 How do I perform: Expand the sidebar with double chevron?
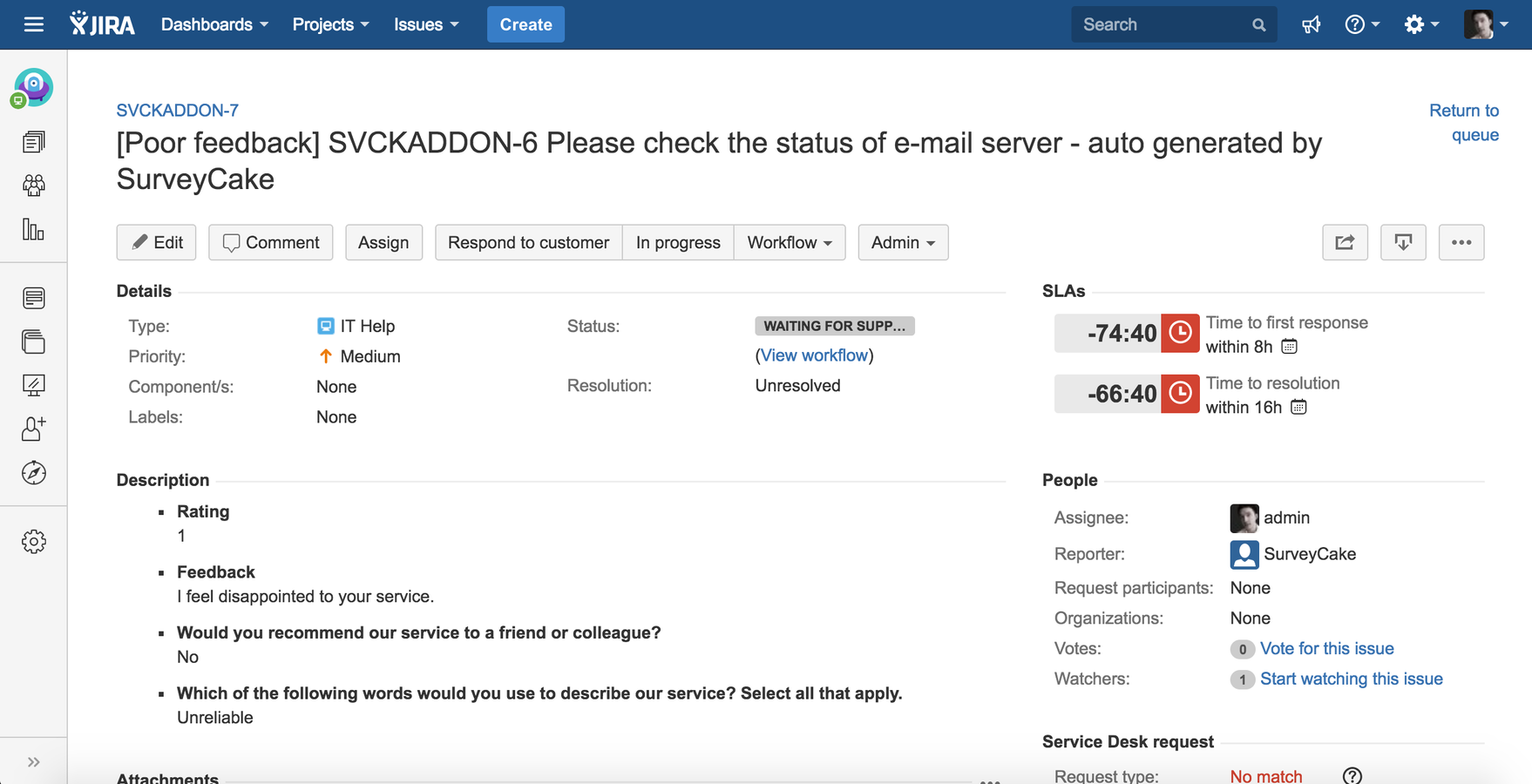[x=34, y=762]
